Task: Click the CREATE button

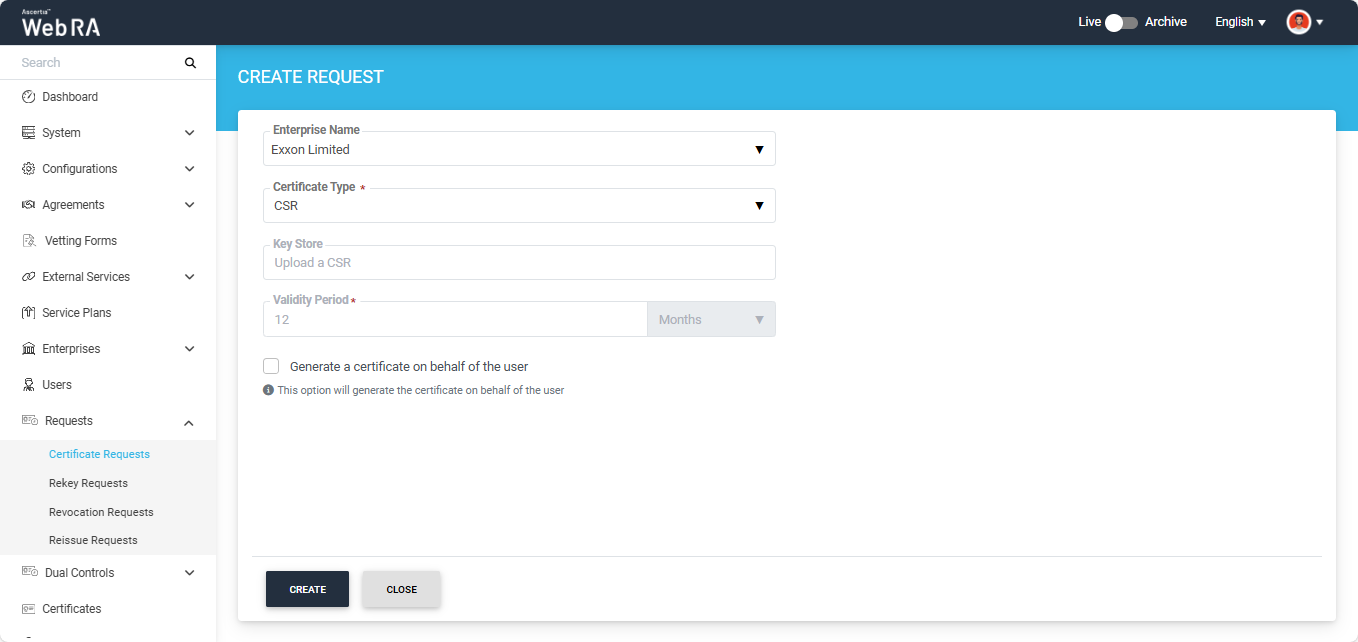Action: pyautogui.click(x=307, y=589)
